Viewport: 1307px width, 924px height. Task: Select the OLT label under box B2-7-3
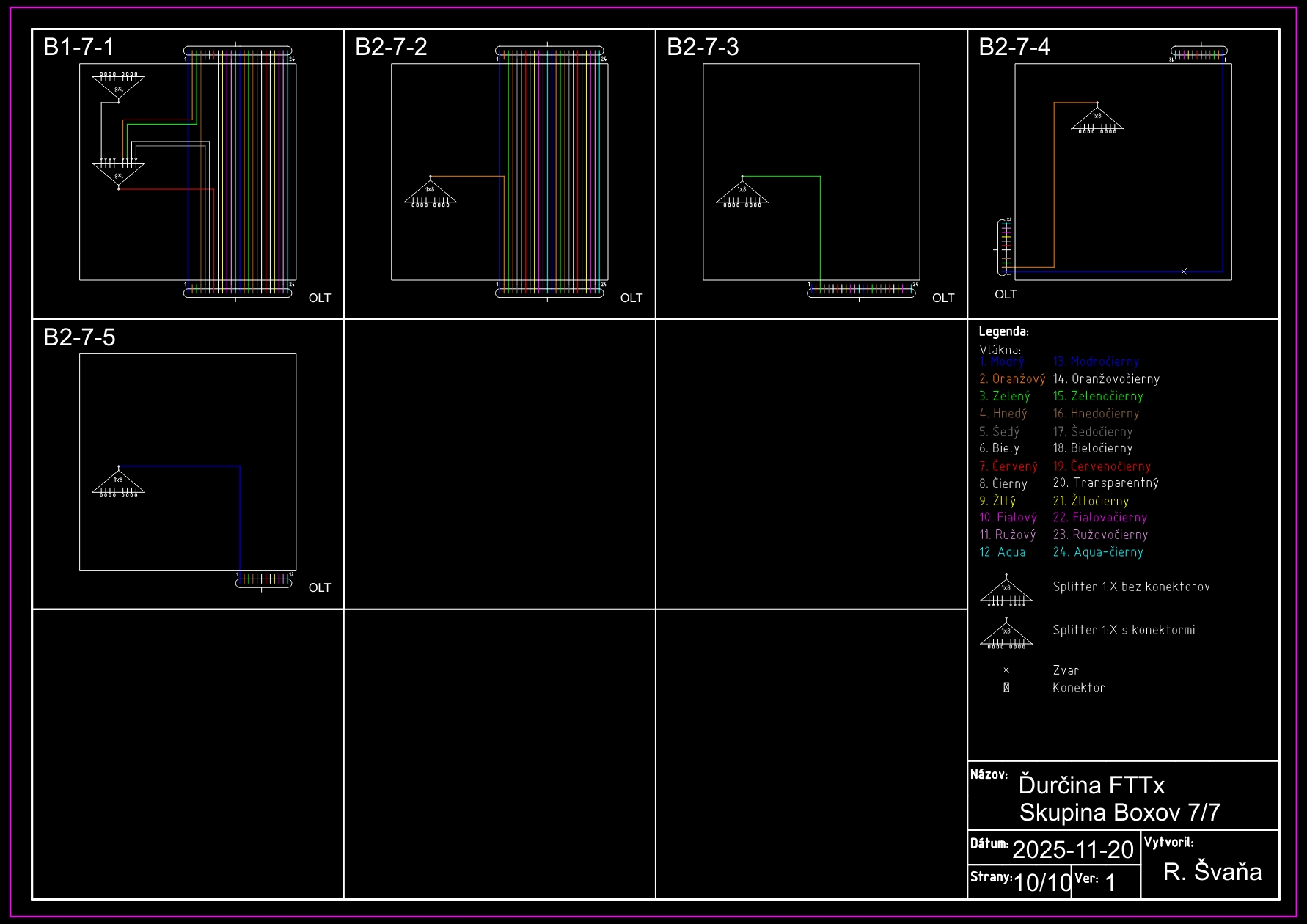click(x=943, y=298)
